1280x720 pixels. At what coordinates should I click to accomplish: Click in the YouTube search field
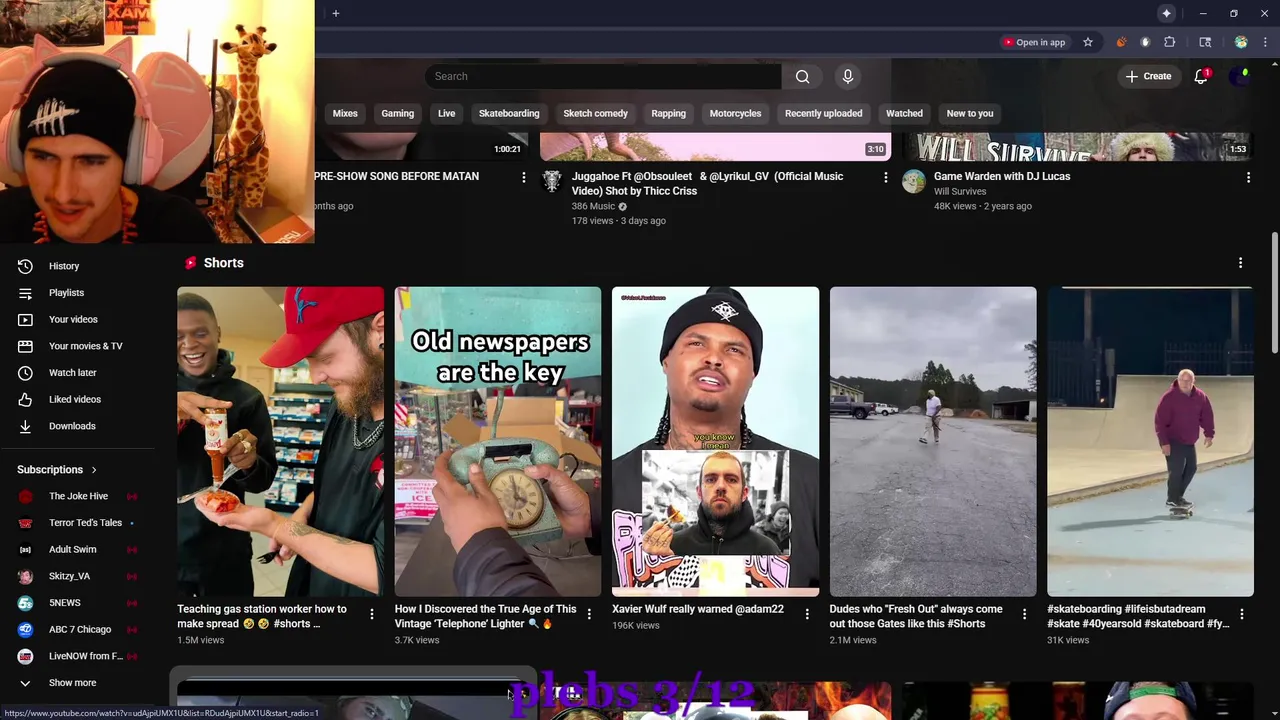click(x=603, y=76)
